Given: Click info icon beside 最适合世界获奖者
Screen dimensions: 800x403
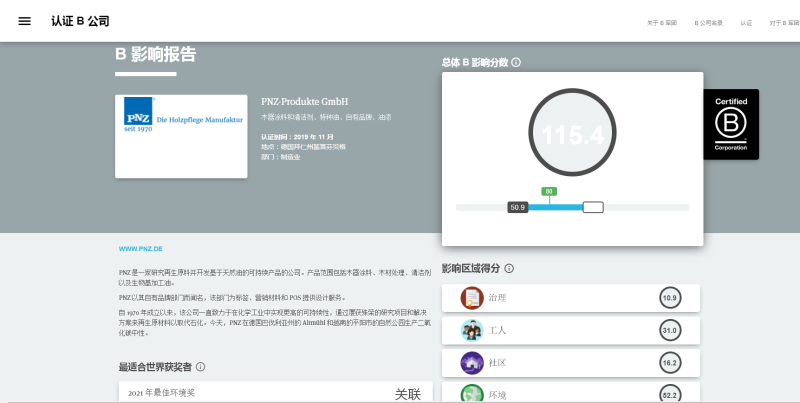Looking at the screenshot, I should (x=201, y=367).
